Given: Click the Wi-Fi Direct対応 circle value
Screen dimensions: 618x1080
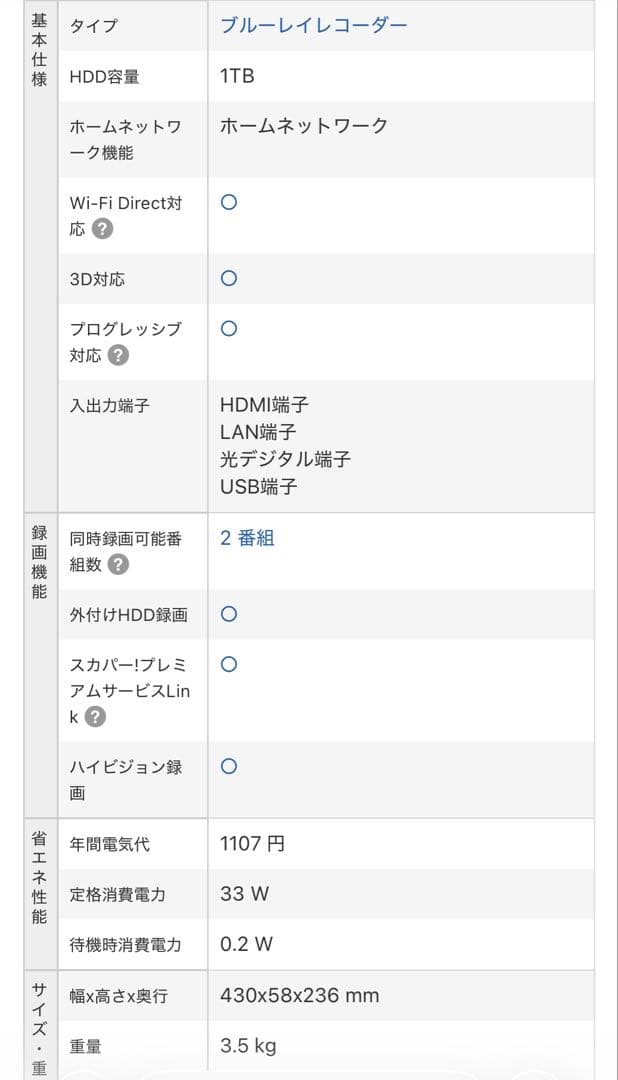Looking at the screenshot, I should coord(228,203).
